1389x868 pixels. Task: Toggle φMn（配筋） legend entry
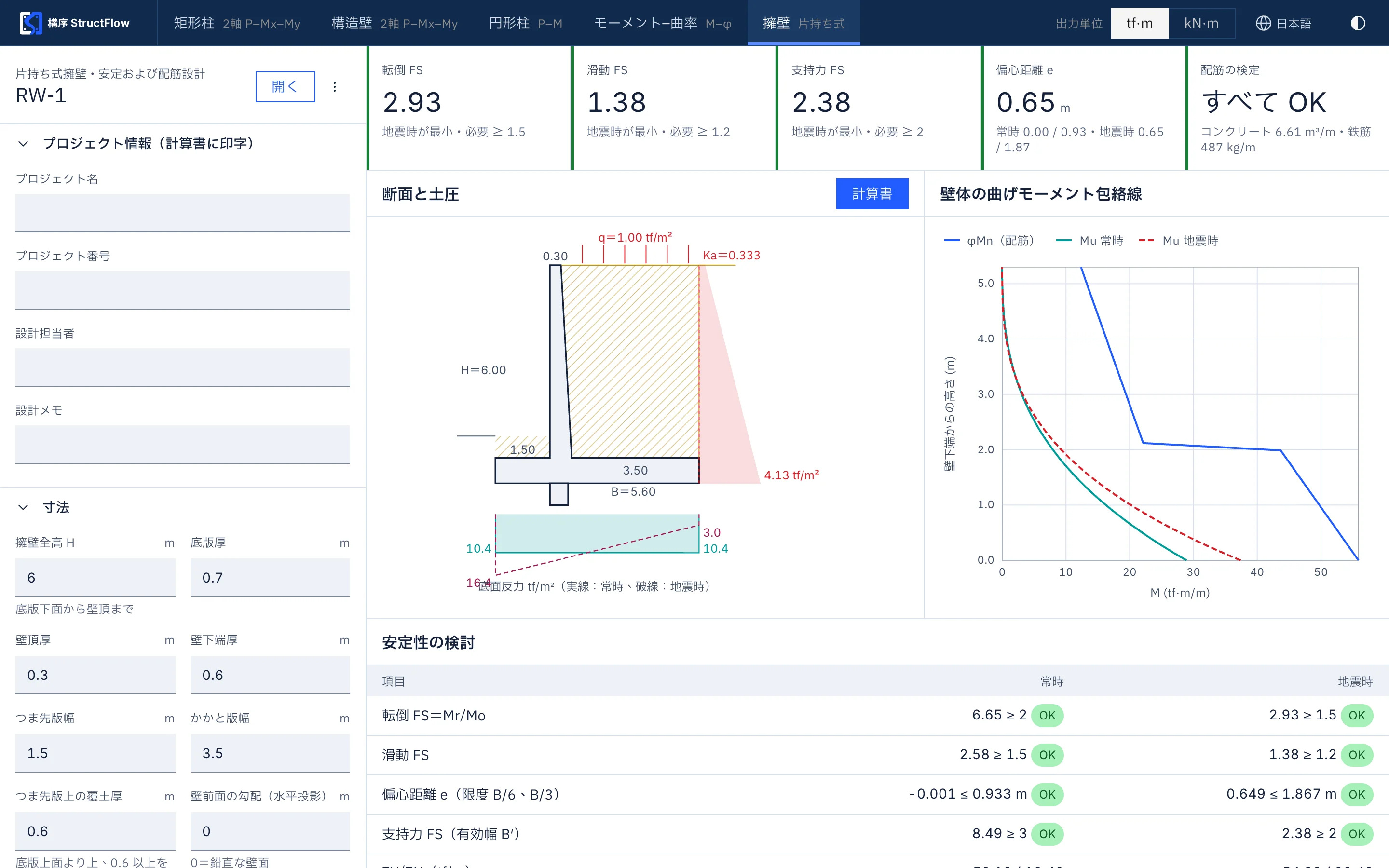(990, 241)
